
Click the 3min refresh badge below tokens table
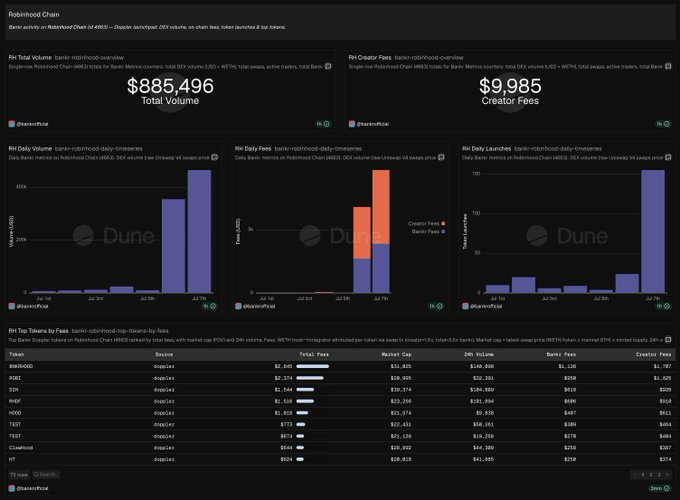click(660, 488)
